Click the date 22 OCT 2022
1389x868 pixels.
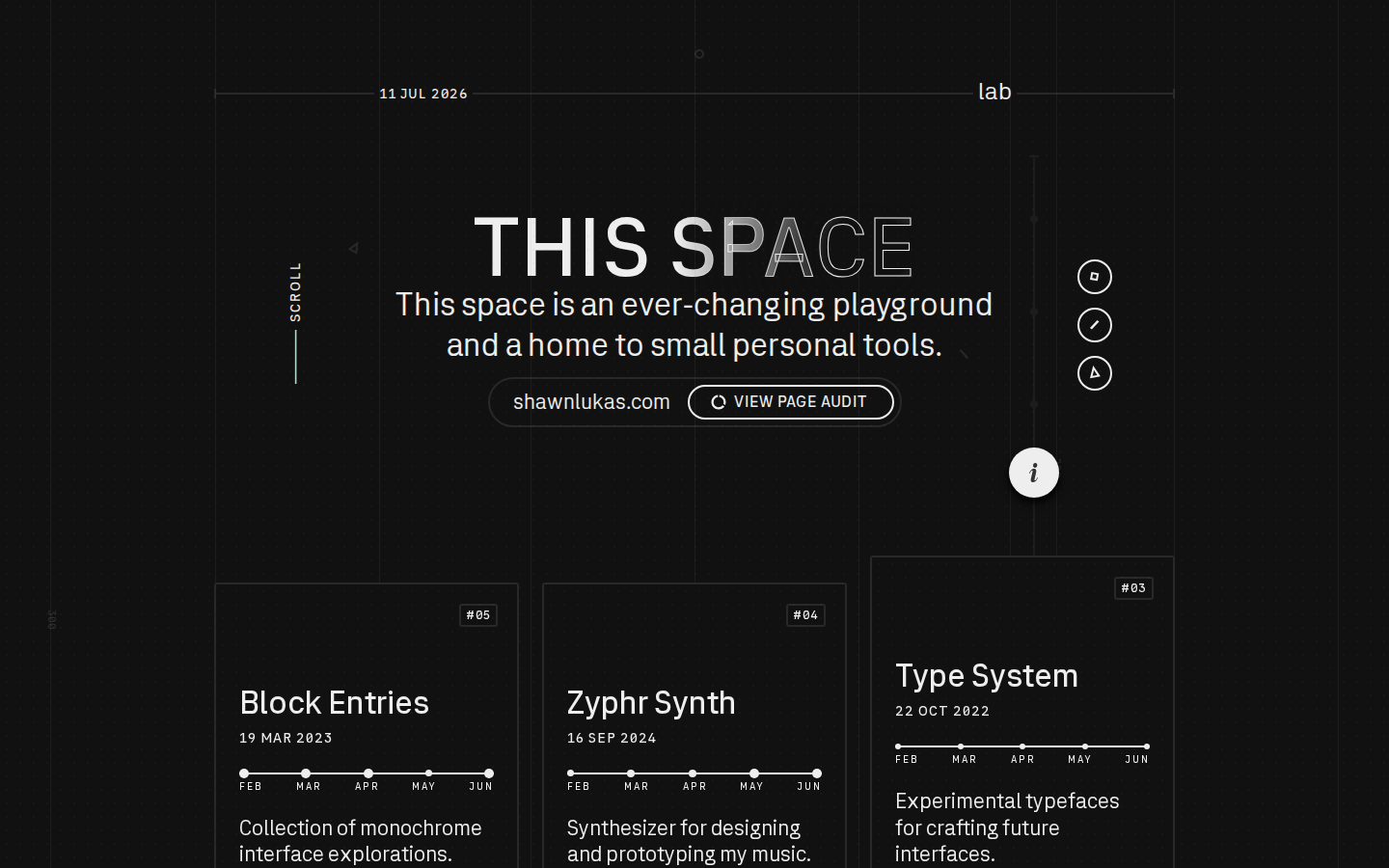click(942, 711)
